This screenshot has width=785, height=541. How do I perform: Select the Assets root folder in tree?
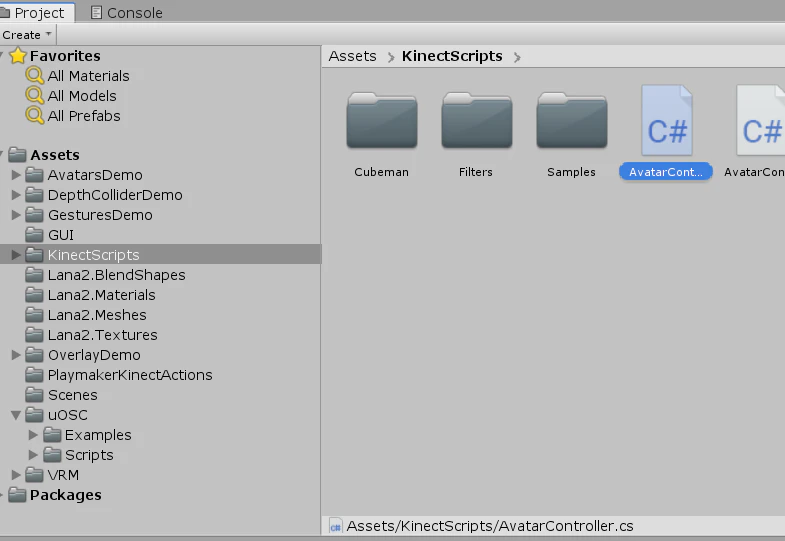(x=55, y=155)
